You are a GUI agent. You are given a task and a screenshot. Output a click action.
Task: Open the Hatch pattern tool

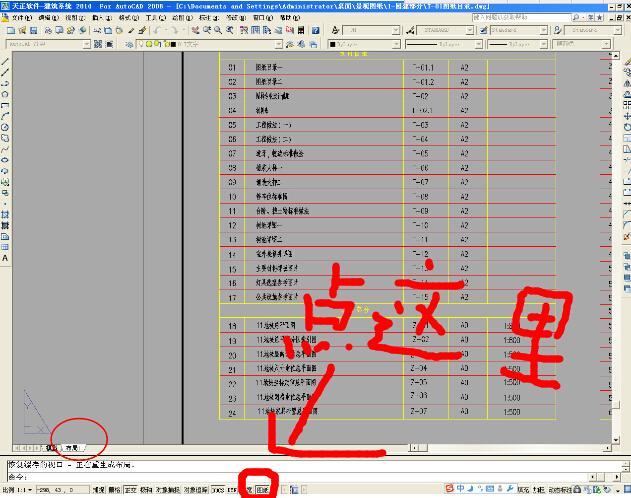click(x=5, y=214)
